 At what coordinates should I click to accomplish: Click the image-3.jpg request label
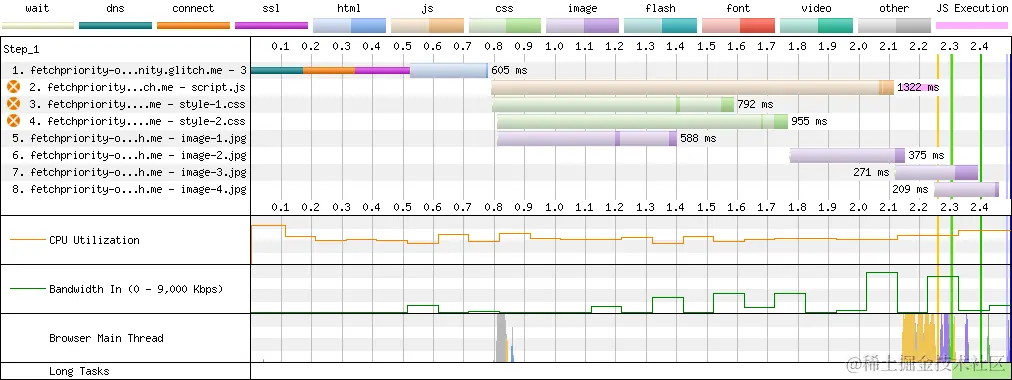(x=129, y=172)
